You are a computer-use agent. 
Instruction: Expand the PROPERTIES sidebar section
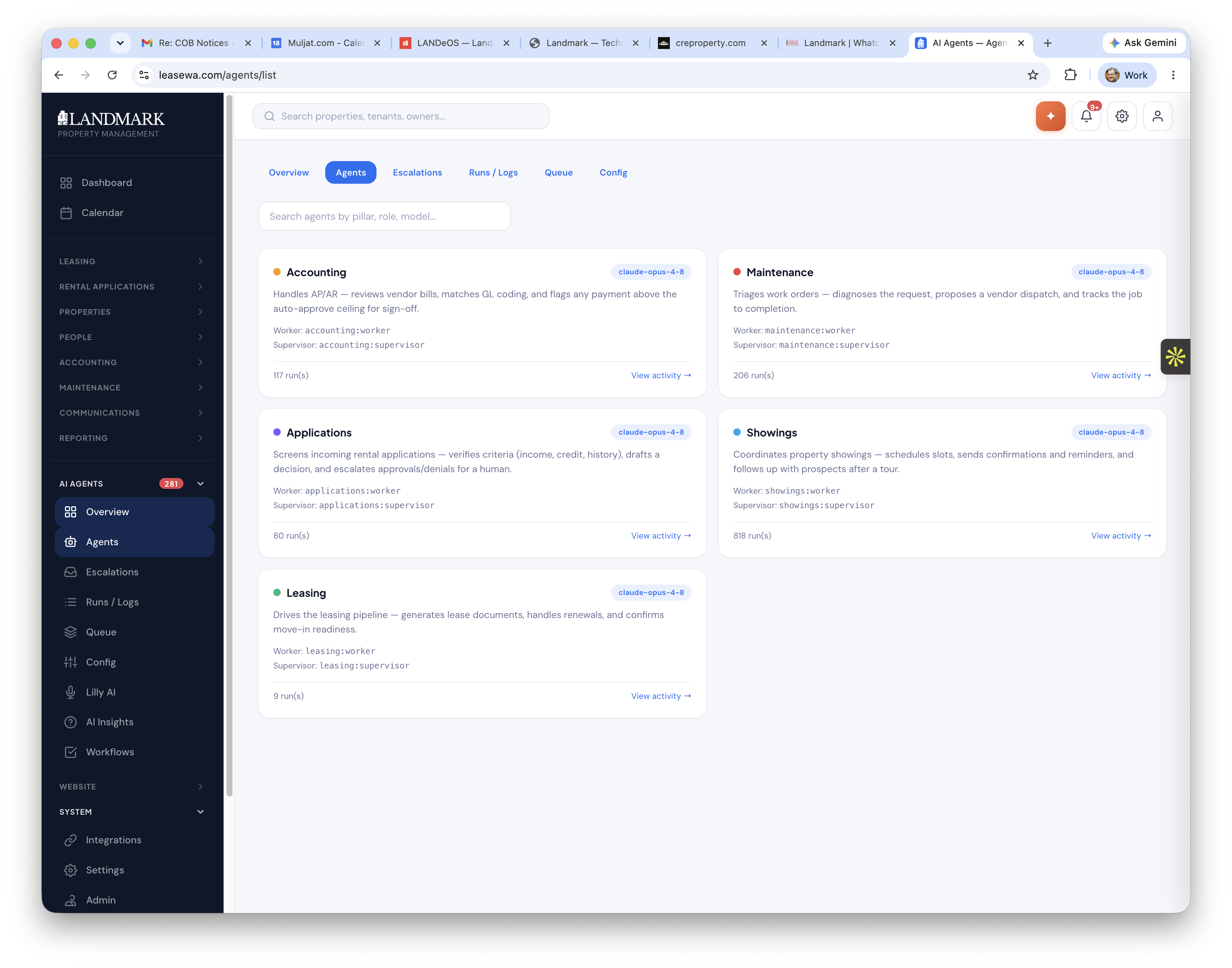[131, 312]
